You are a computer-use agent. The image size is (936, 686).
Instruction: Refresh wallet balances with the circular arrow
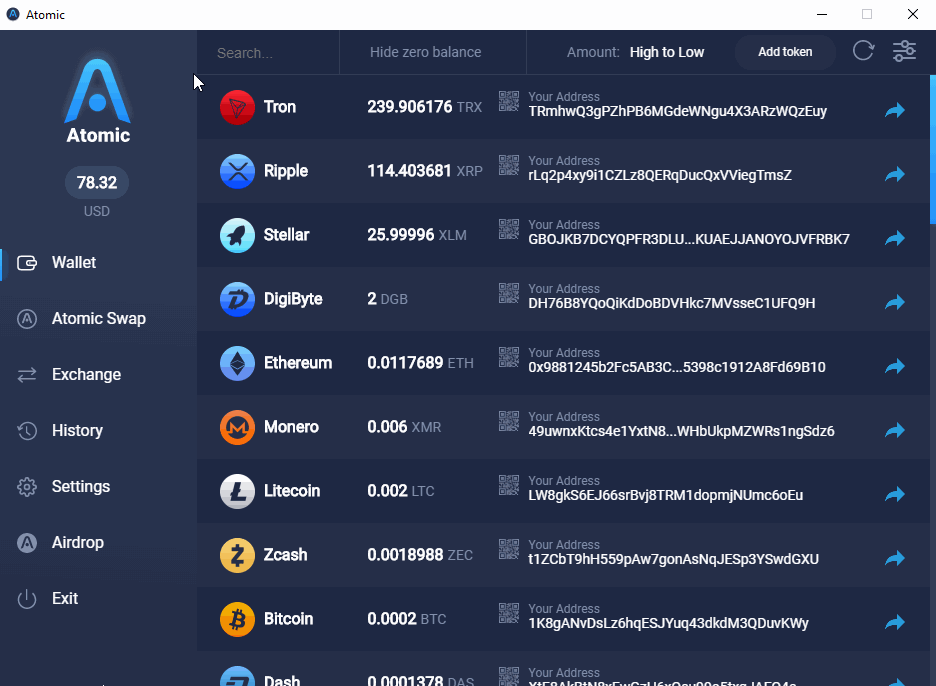coord(863,51)
